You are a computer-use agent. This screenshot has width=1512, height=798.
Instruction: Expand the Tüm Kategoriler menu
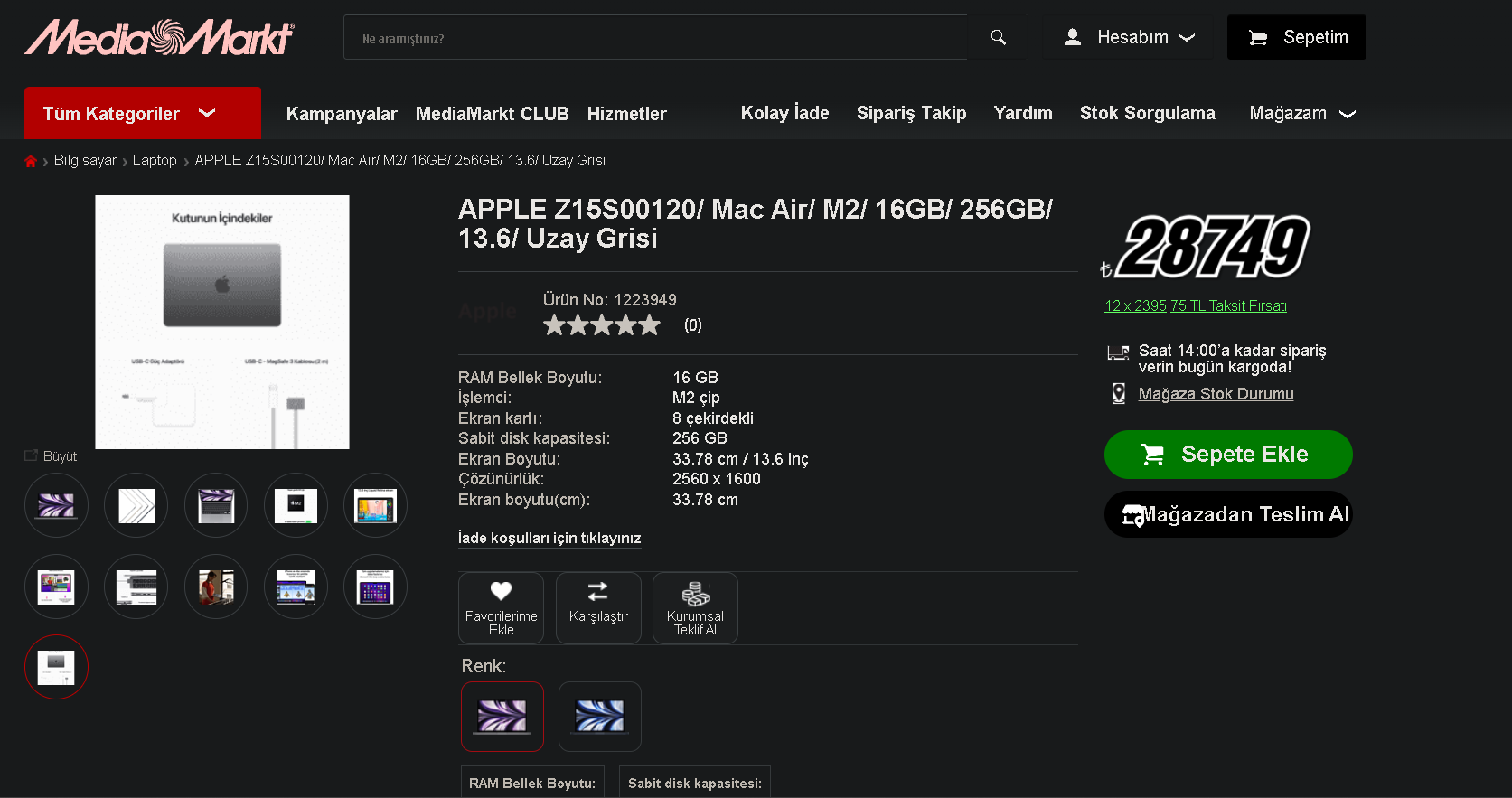coord(143,113)
